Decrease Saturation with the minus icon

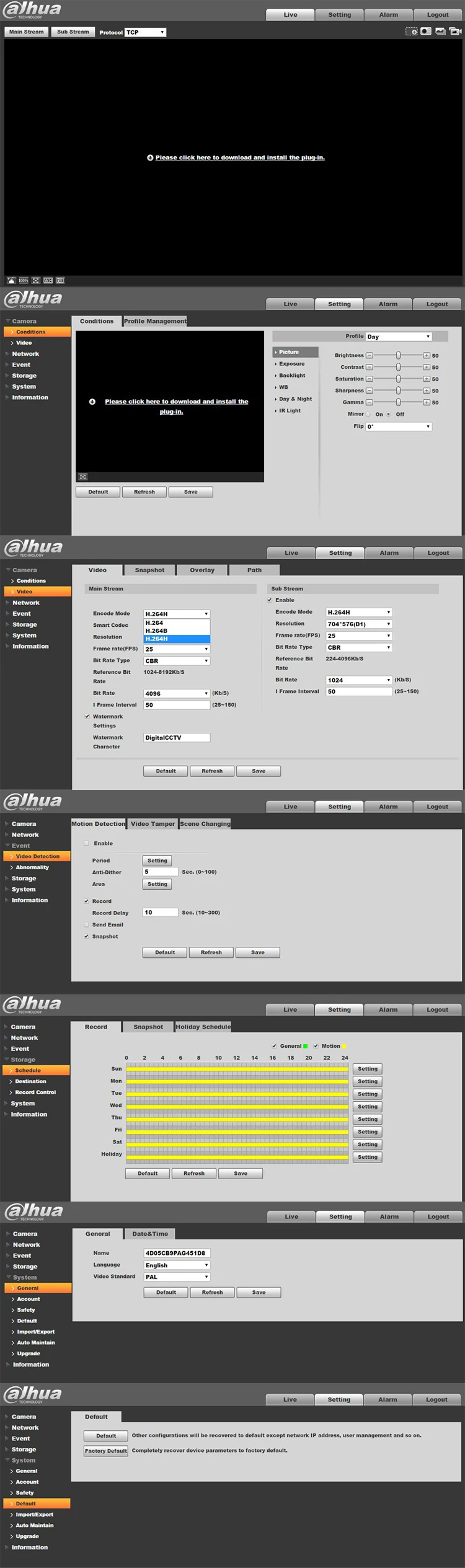[369, 379]
